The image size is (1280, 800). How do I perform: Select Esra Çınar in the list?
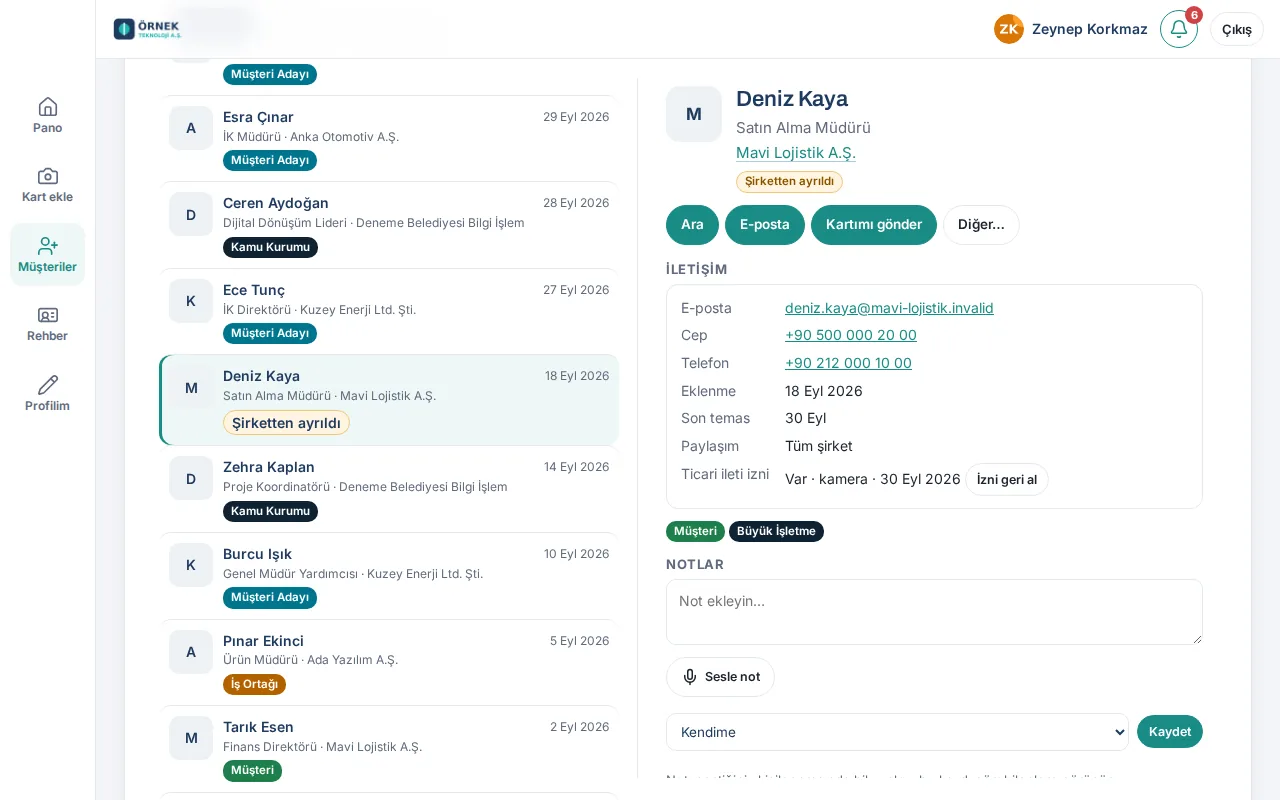click(389, 138)
